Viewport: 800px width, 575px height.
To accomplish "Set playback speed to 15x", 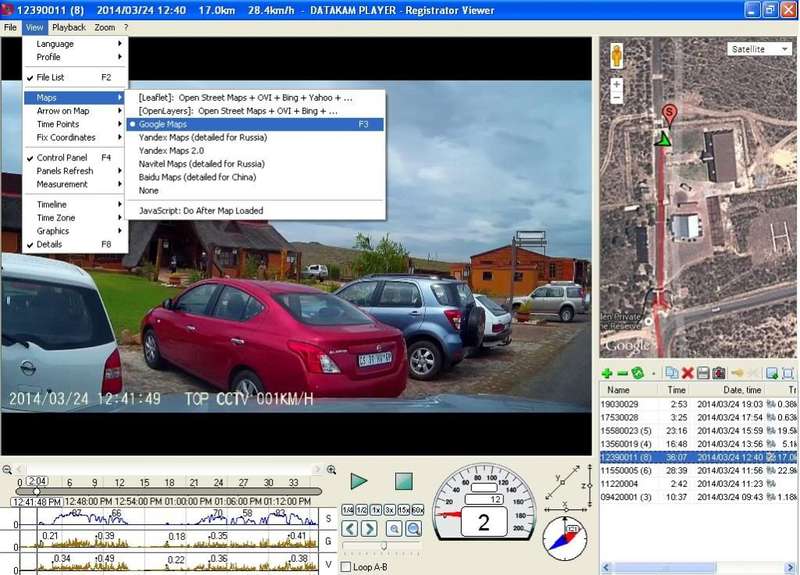I will (403, 510).
